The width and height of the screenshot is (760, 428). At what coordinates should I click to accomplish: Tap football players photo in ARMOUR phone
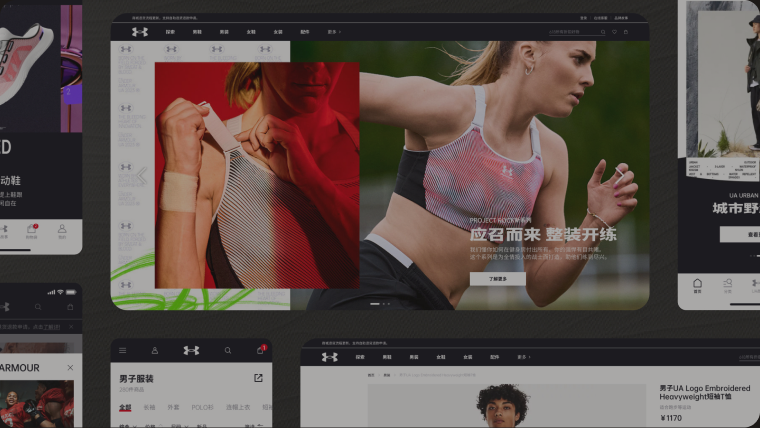tap(37, 404)
